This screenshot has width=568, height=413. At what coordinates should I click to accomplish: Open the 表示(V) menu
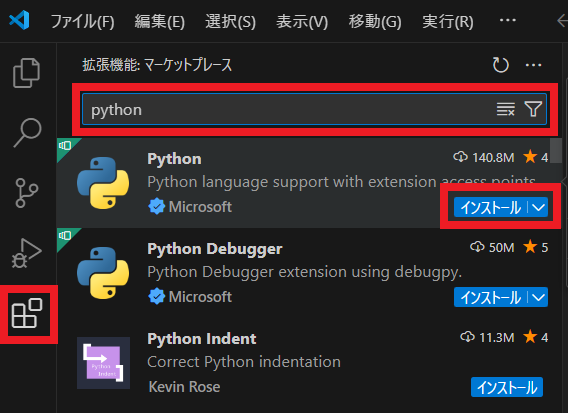[x=302, y=21]
